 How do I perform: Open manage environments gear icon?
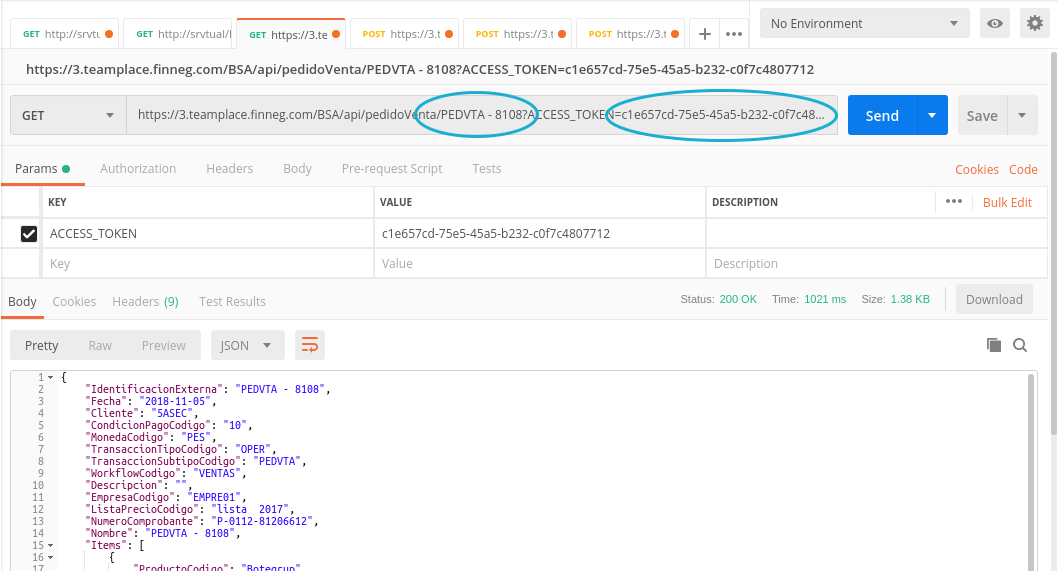tap(1034, 24)
